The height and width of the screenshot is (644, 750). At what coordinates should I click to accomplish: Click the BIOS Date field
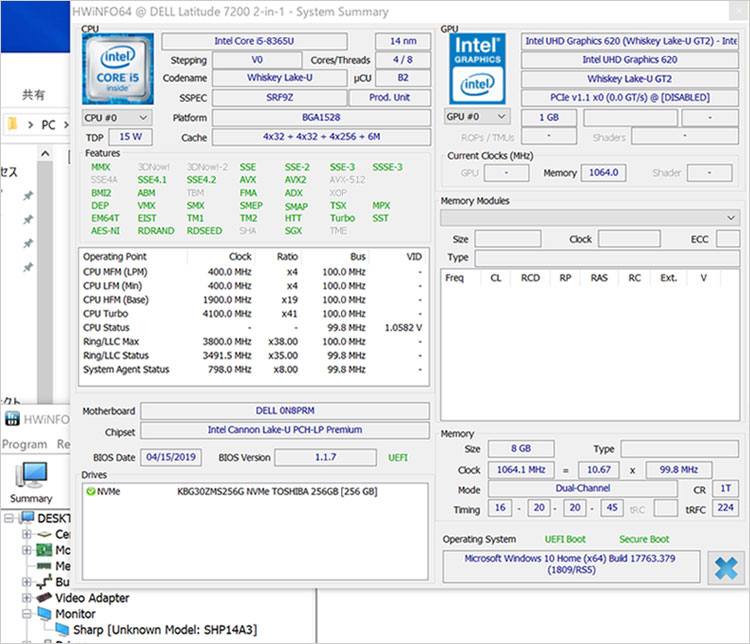coord(173,457)
